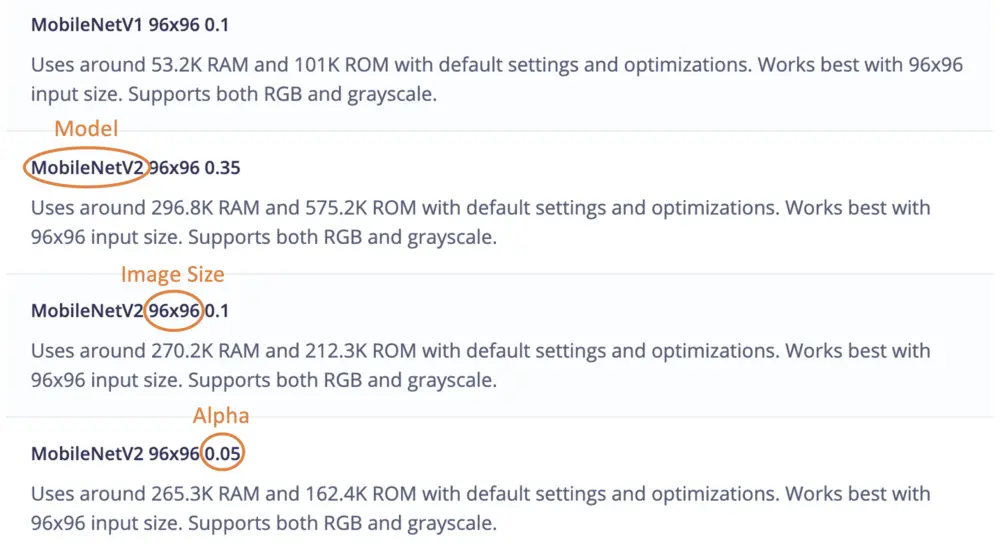This screenshot has width=1000, height=560.
Task: Click the circled 96x96 image size
Action: click(175, 311)
